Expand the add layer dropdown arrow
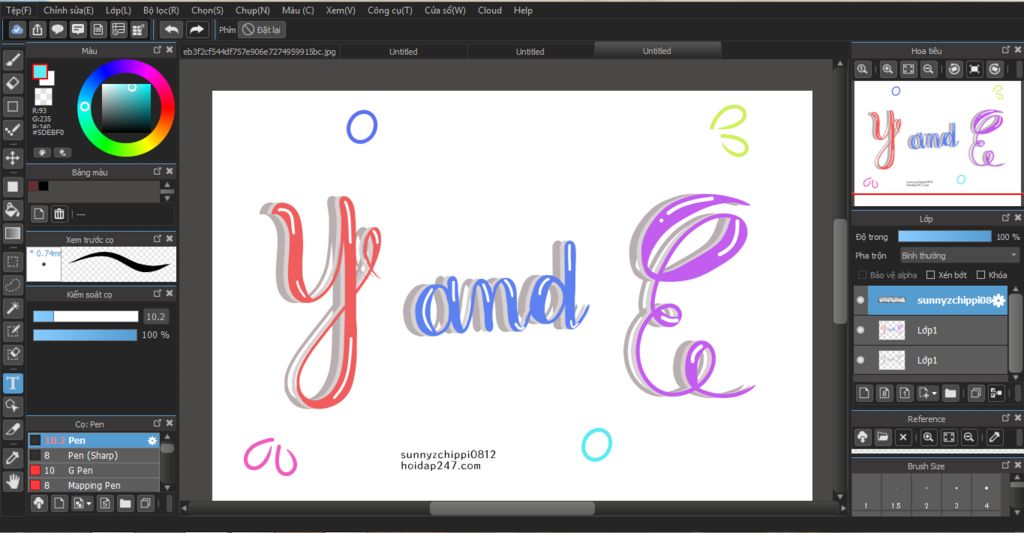This screenshot has height=533, width=1024. tap(935, 393)
